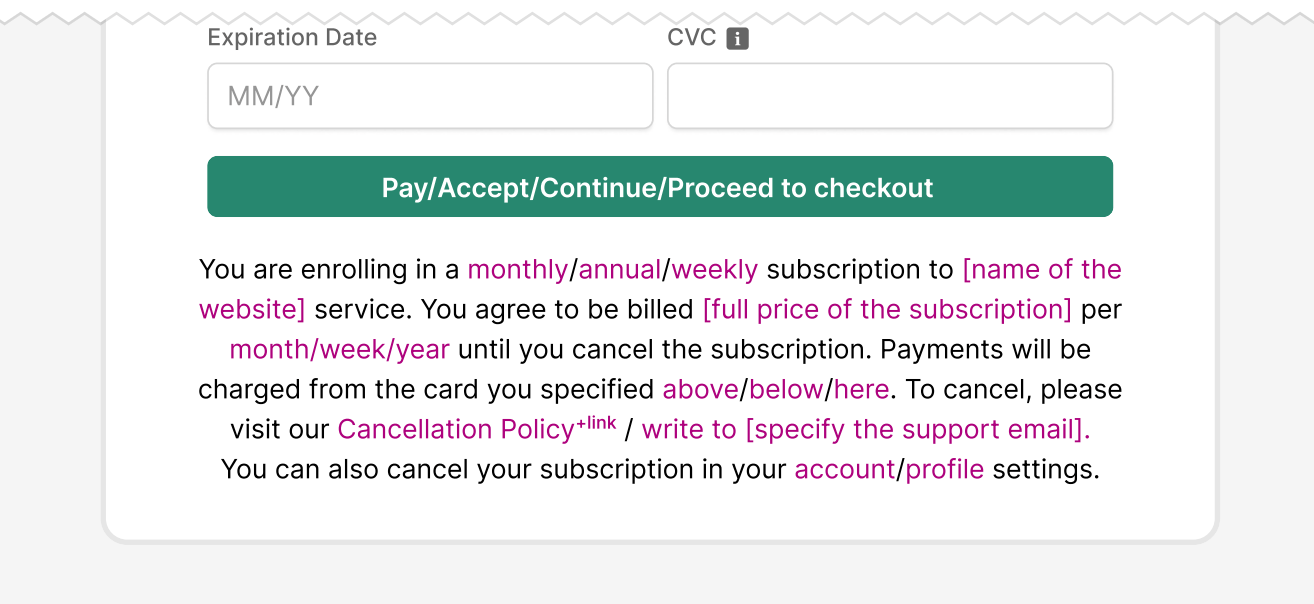The image size is (1314, 604).
Task: Click the MM/YY expiration date field
Action: pyautogui.click(x=430, y=95)
